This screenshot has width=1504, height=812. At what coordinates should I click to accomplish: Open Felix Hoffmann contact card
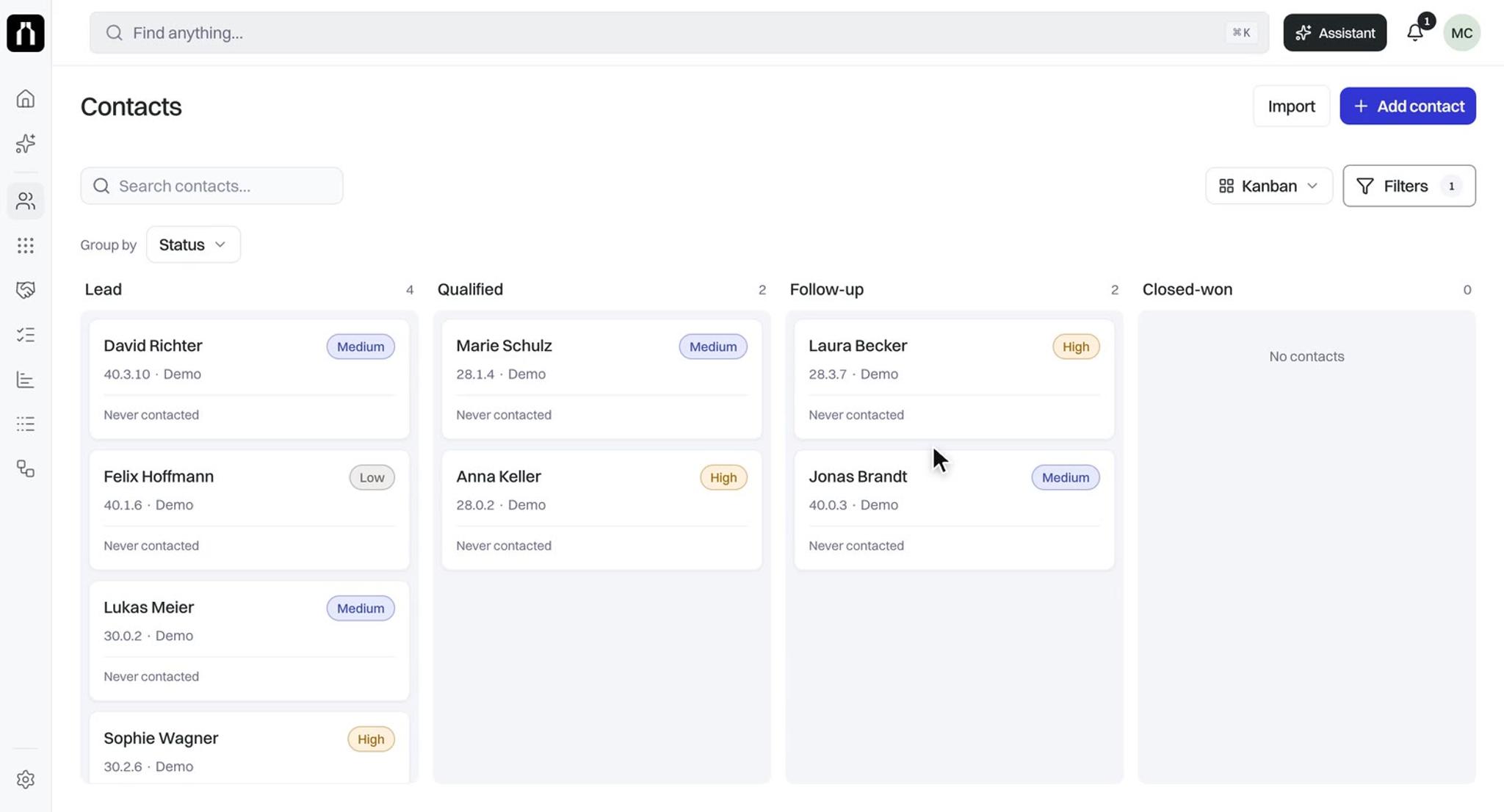click(249, 510)
